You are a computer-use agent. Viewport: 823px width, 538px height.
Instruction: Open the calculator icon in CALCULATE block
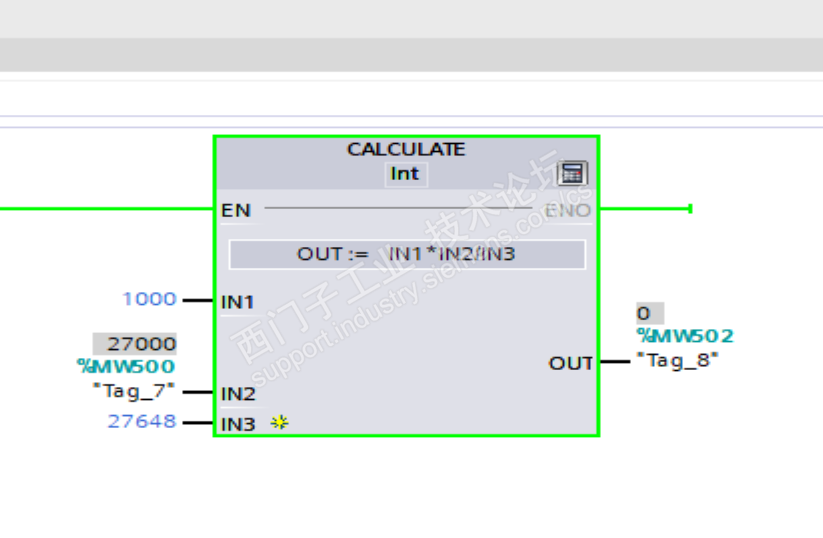point(572,173)
